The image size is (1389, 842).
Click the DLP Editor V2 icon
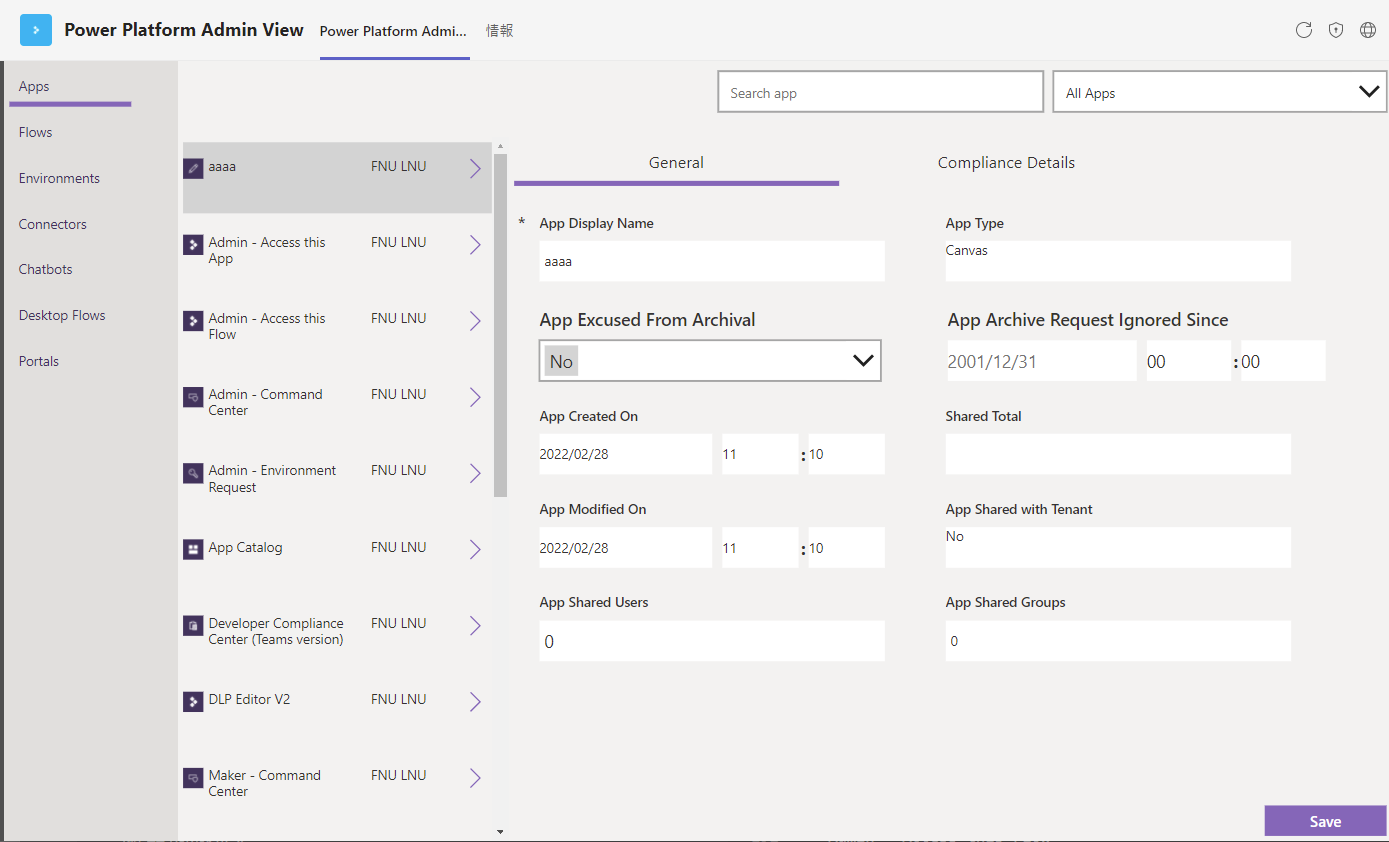[x=193, y=701]
